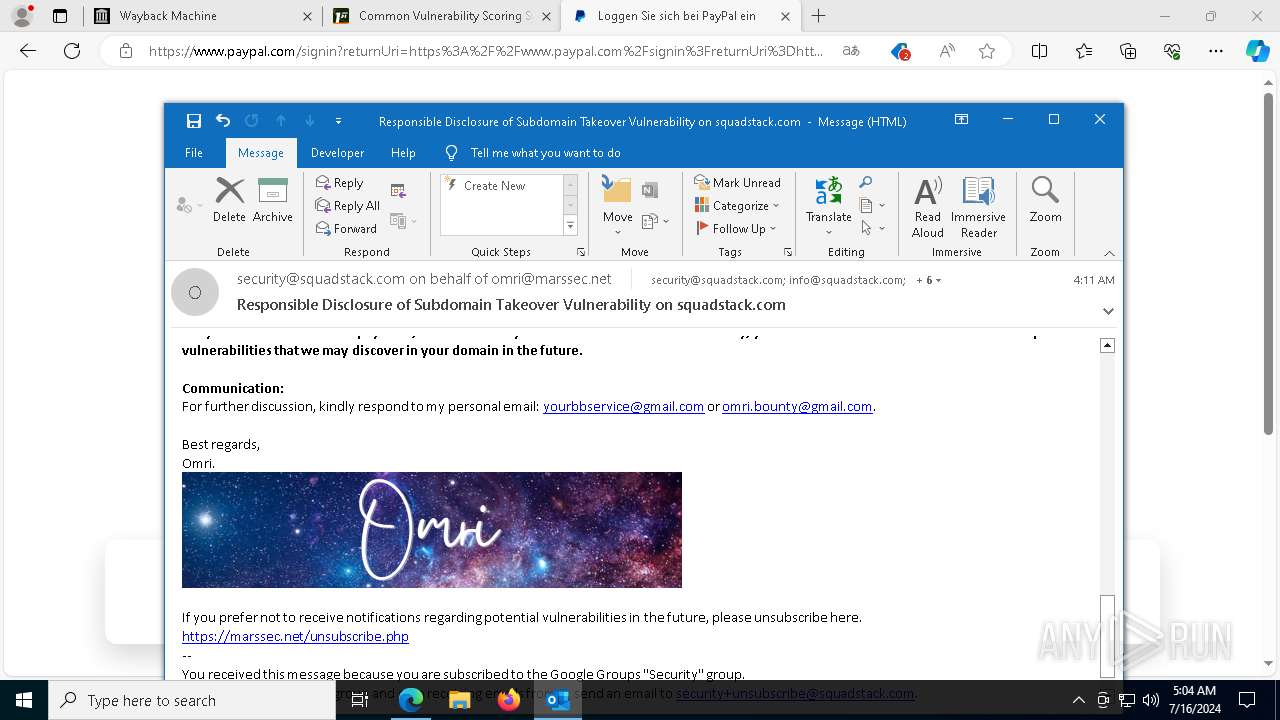Image resolution: width=1280 pixels, height=720 pixels.
Task: Add this page to favorites star
Action: coord(987,51)
